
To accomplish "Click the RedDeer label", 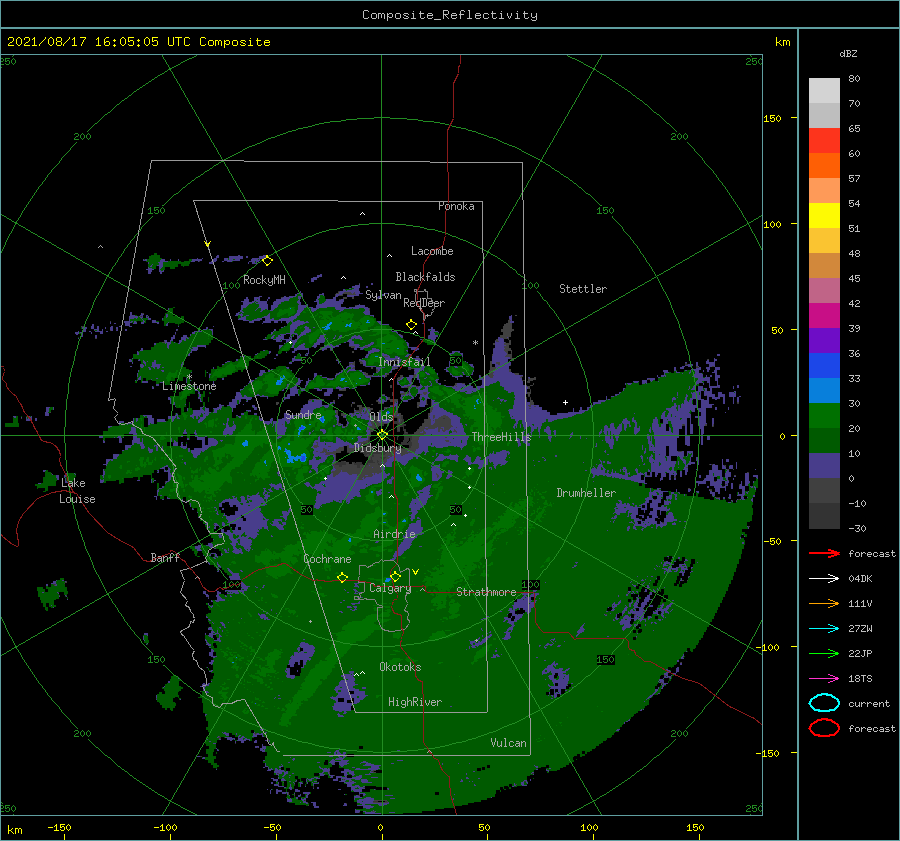I will 424,303.
